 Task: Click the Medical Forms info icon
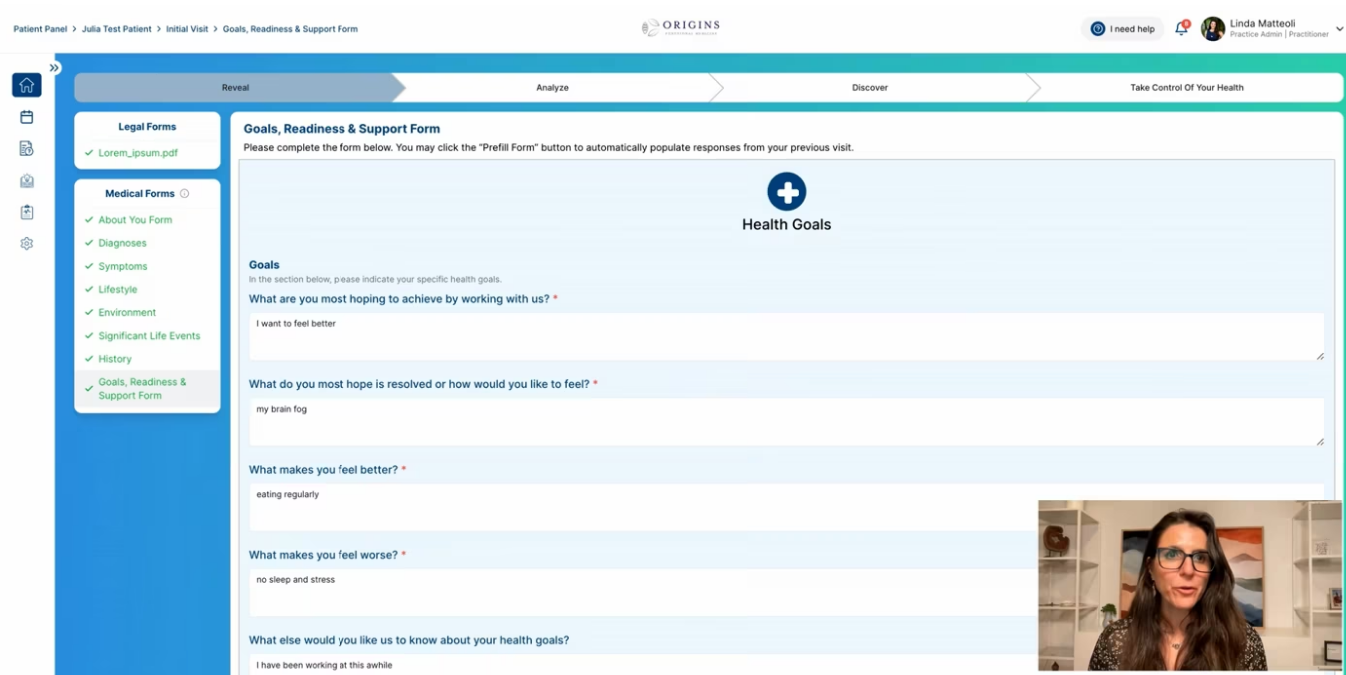[x=184, y=194]
